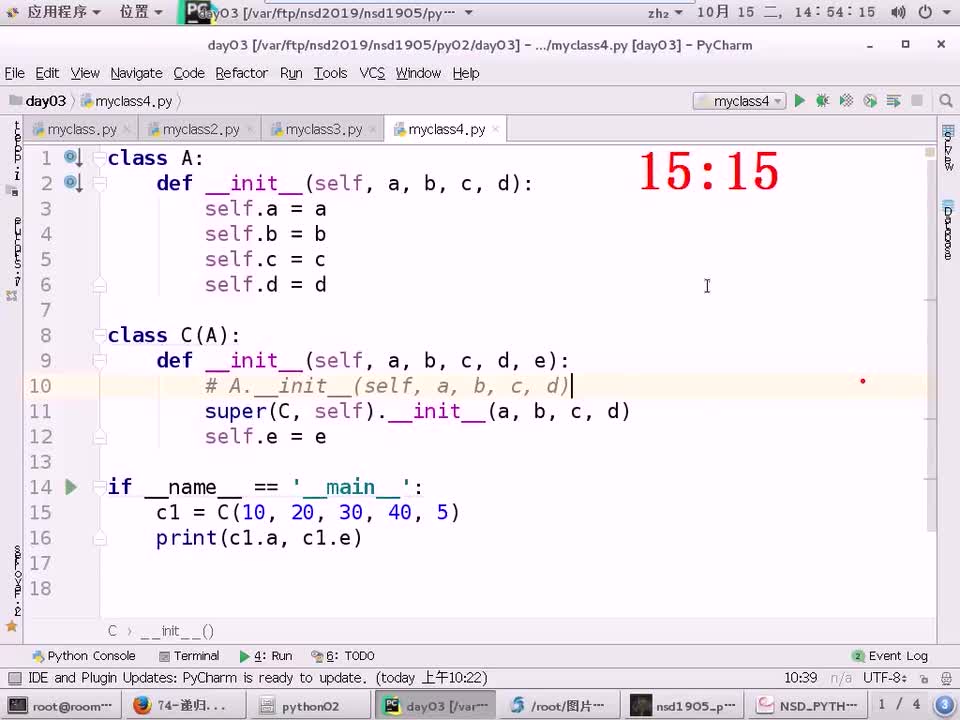Open the /root/图片 taskbar item
This screenshot has width=960, height=720.
[x=558, y=705]
